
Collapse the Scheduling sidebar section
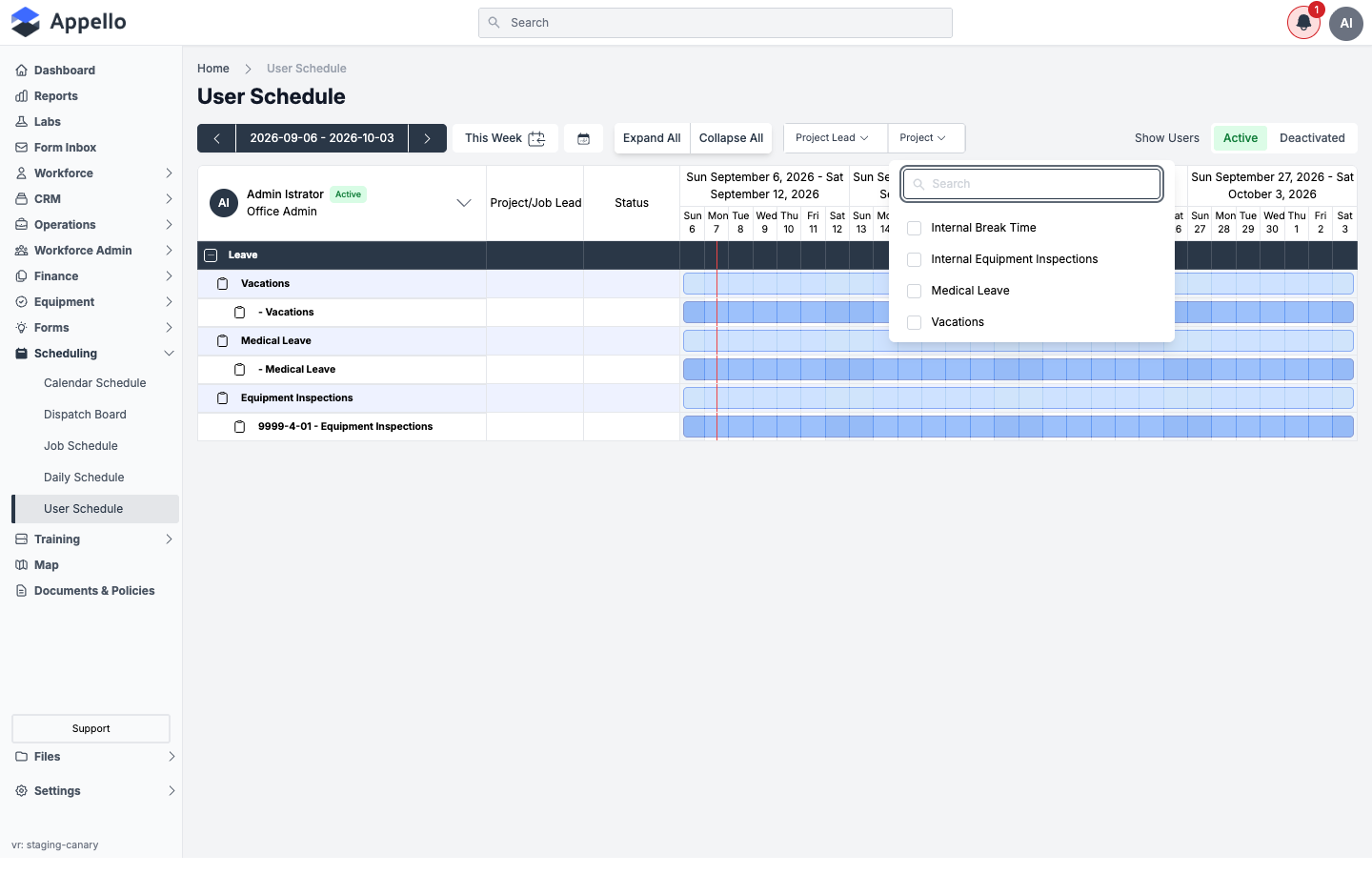169,354
